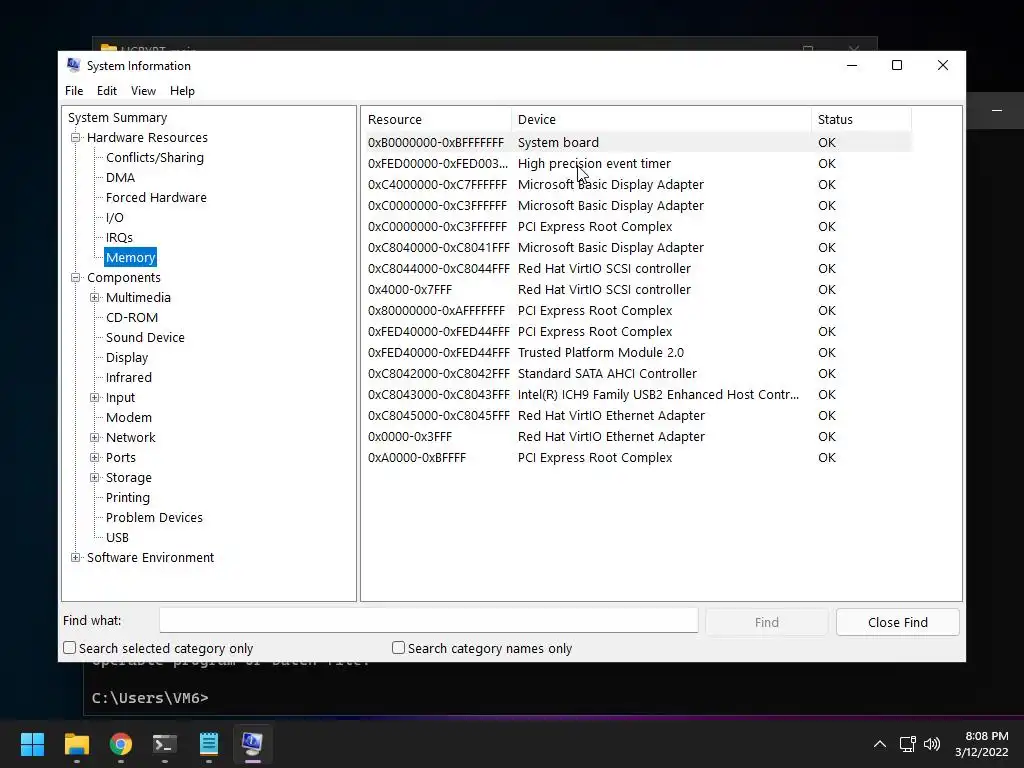
Task: Click resource 0xC8045000-0xC8045FFF
Action: click(438, 415)
